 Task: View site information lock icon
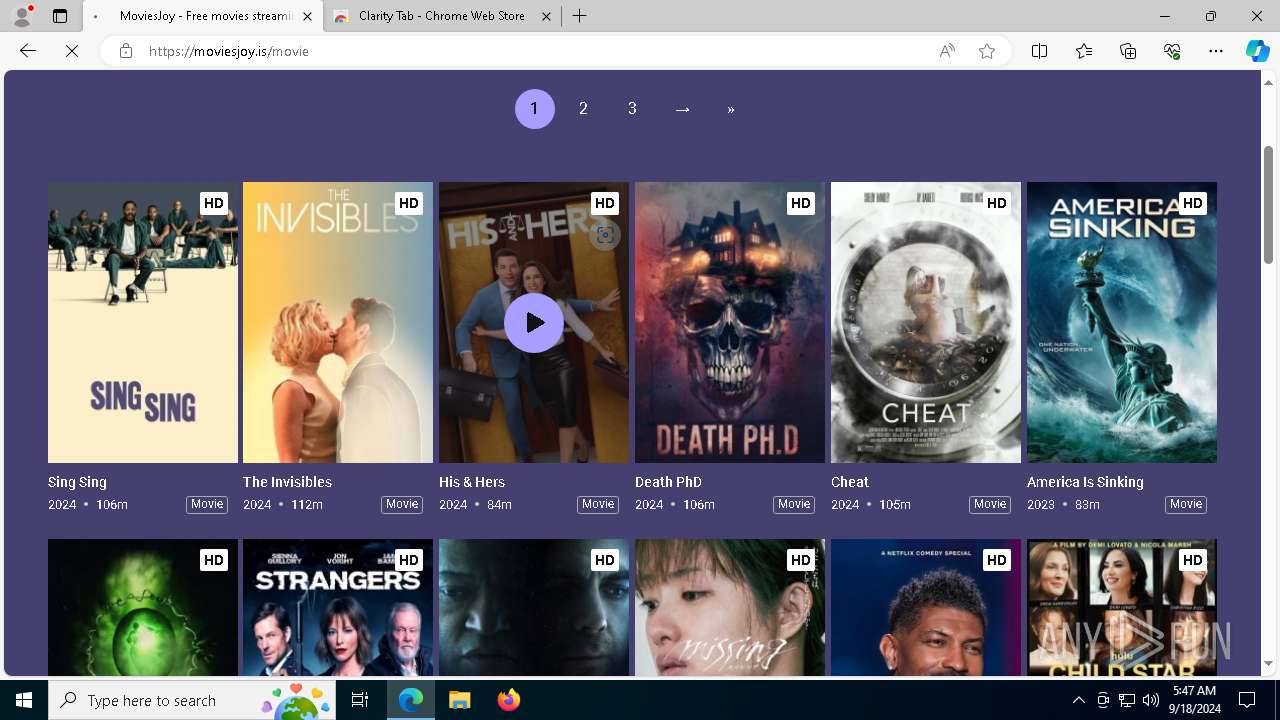point(125,51)
